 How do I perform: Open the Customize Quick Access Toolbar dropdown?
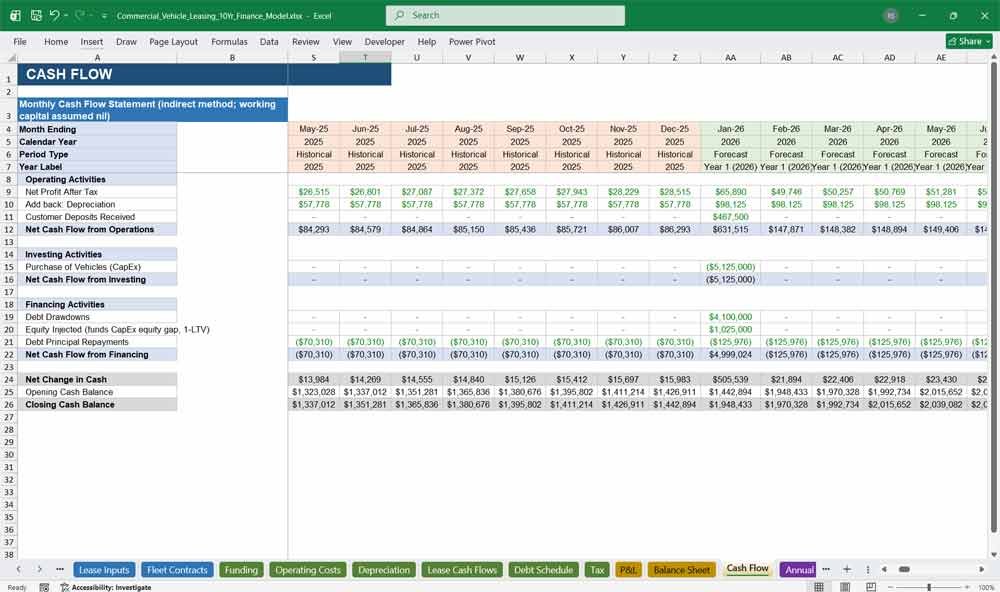(x=104, y=16)
